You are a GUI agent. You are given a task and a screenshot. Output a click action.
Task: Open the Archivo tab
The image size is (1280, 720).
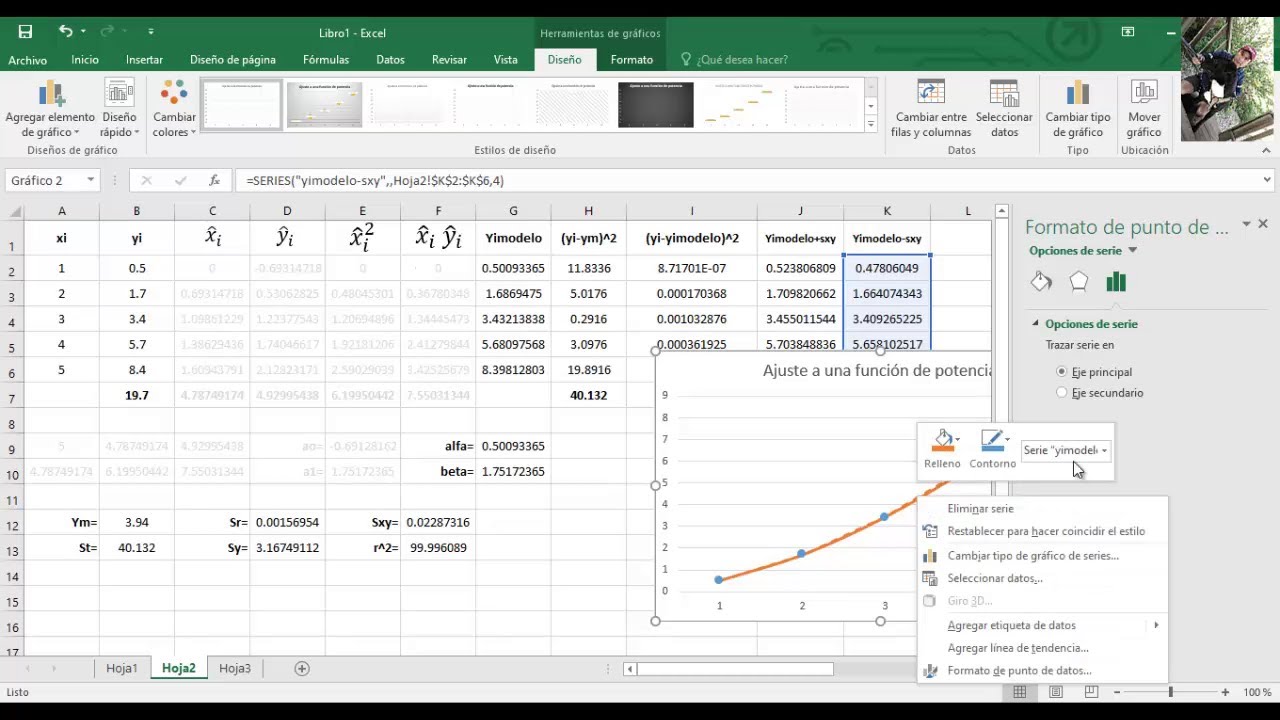click(x=27, y=60)
